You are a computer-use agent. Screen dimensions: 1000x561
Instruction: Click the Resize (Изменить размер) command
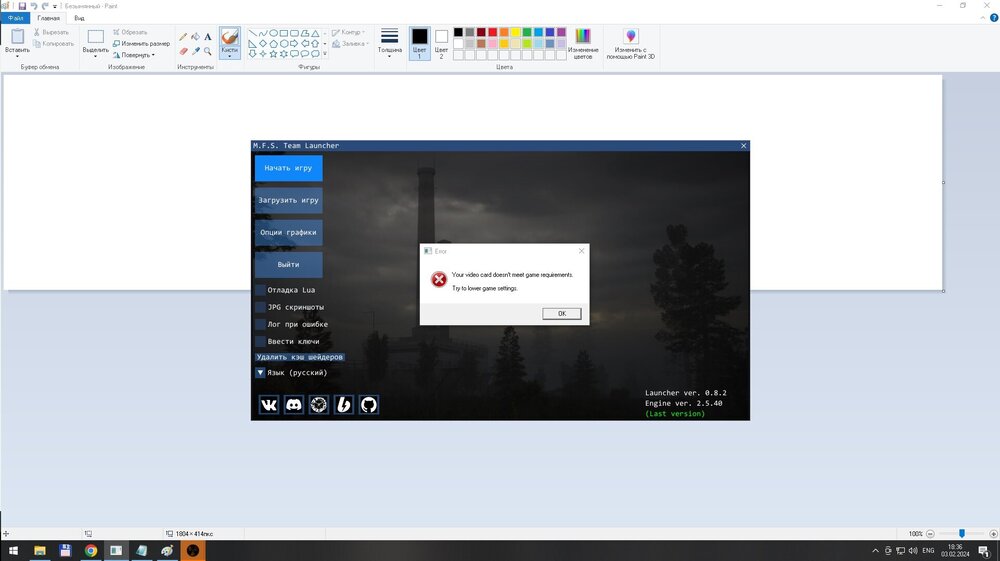[x=142, y=43]
